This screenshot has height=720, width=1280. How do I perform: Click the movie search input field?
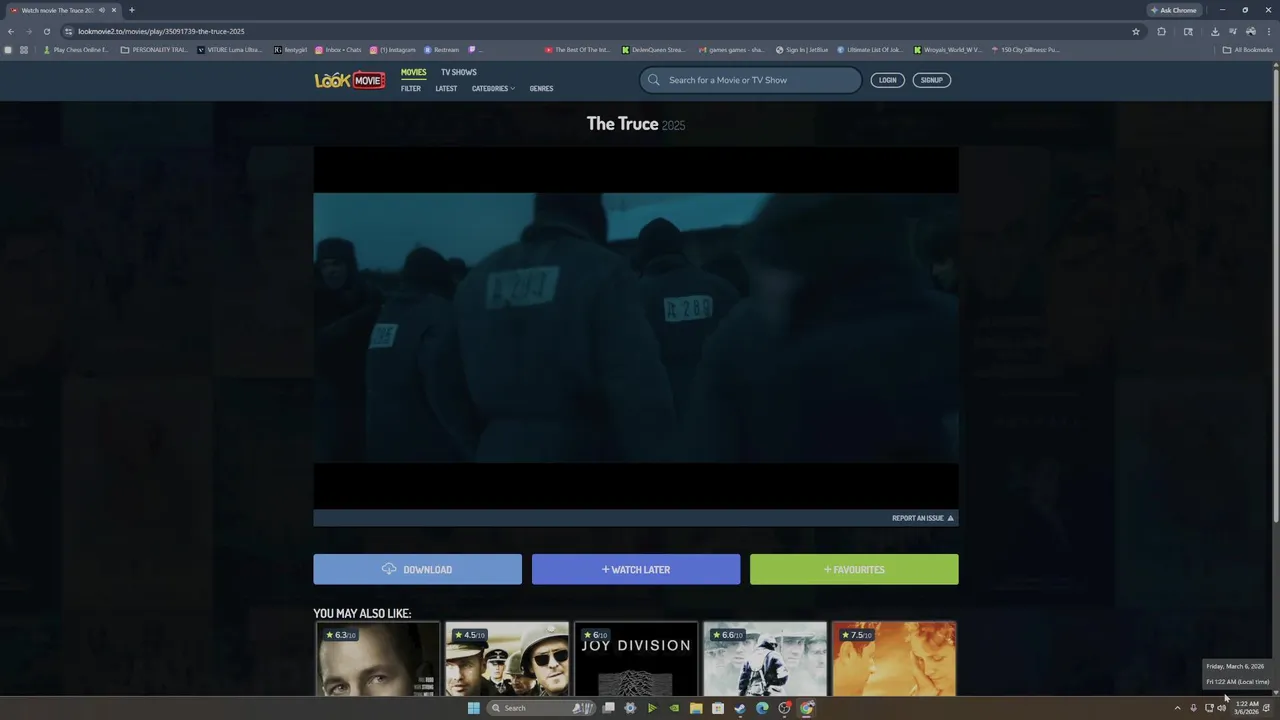750,80
